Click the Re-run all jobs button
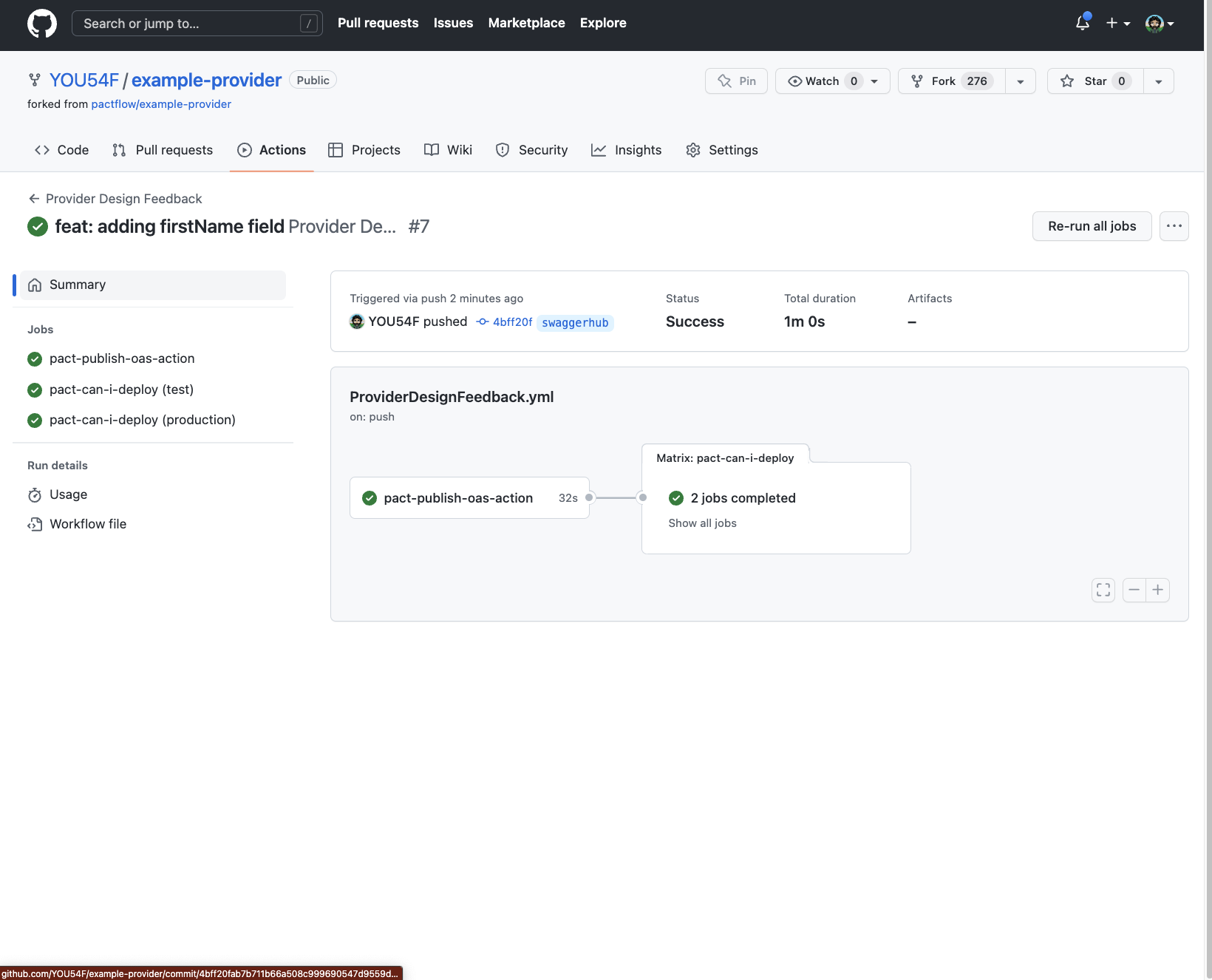Viewport: 1212px width, 980px height. [1092, 226]
